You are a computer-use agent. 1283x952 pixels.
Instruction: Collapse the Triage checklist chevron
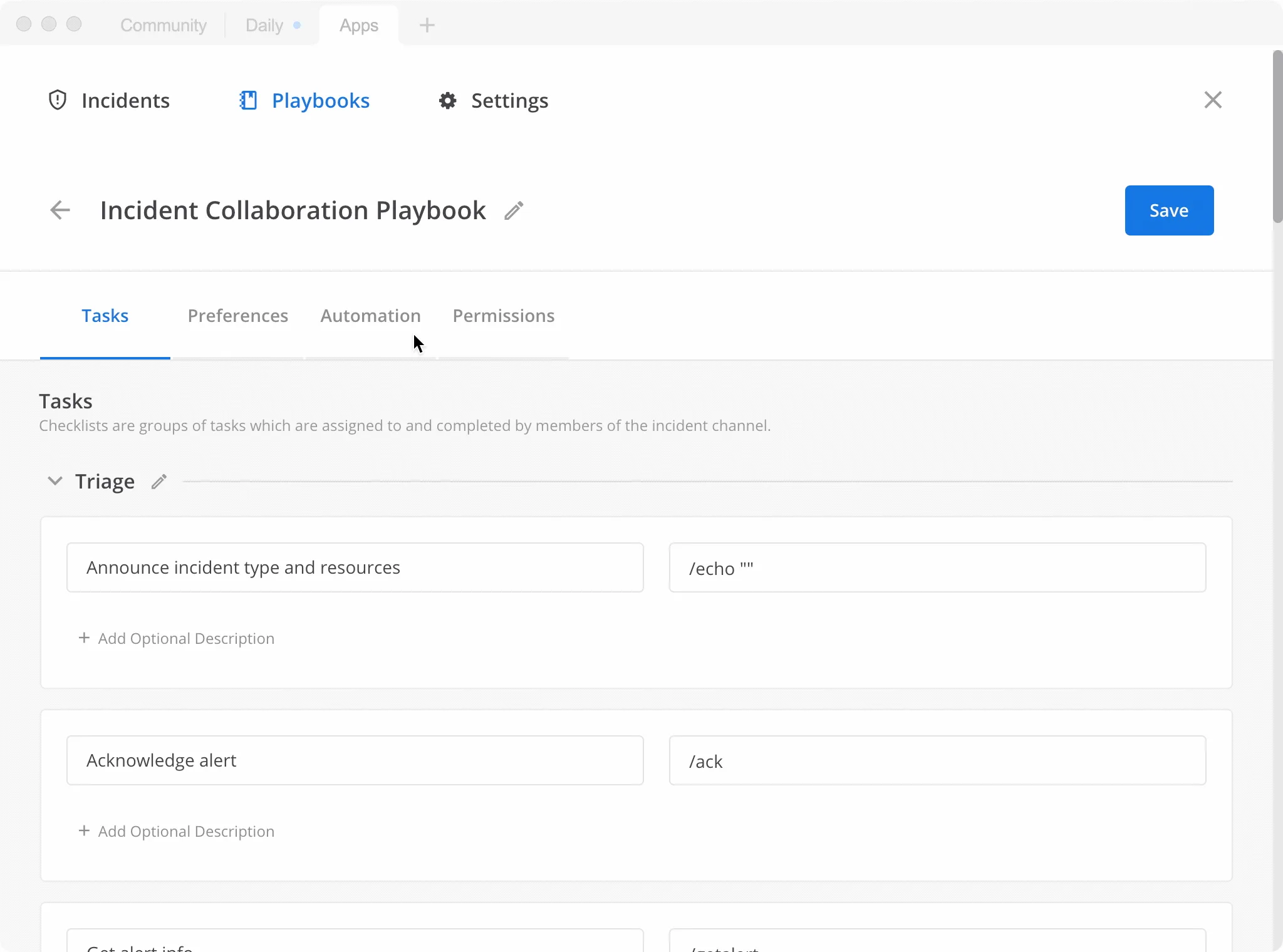pyautogui.click(x=55, y=481)
